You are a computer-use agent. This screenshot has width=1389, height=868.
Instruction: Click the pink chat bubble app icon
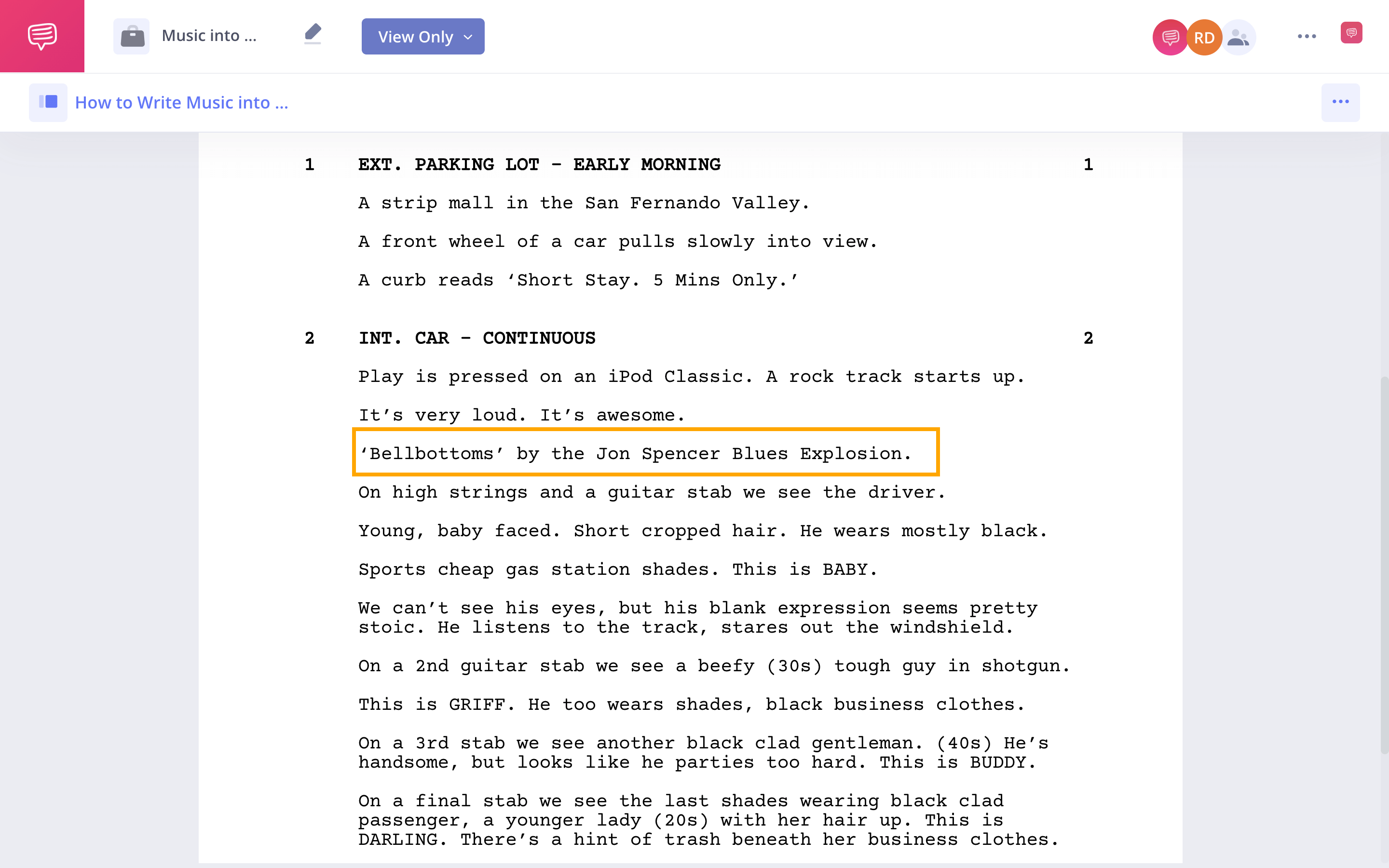pos(43,36)
